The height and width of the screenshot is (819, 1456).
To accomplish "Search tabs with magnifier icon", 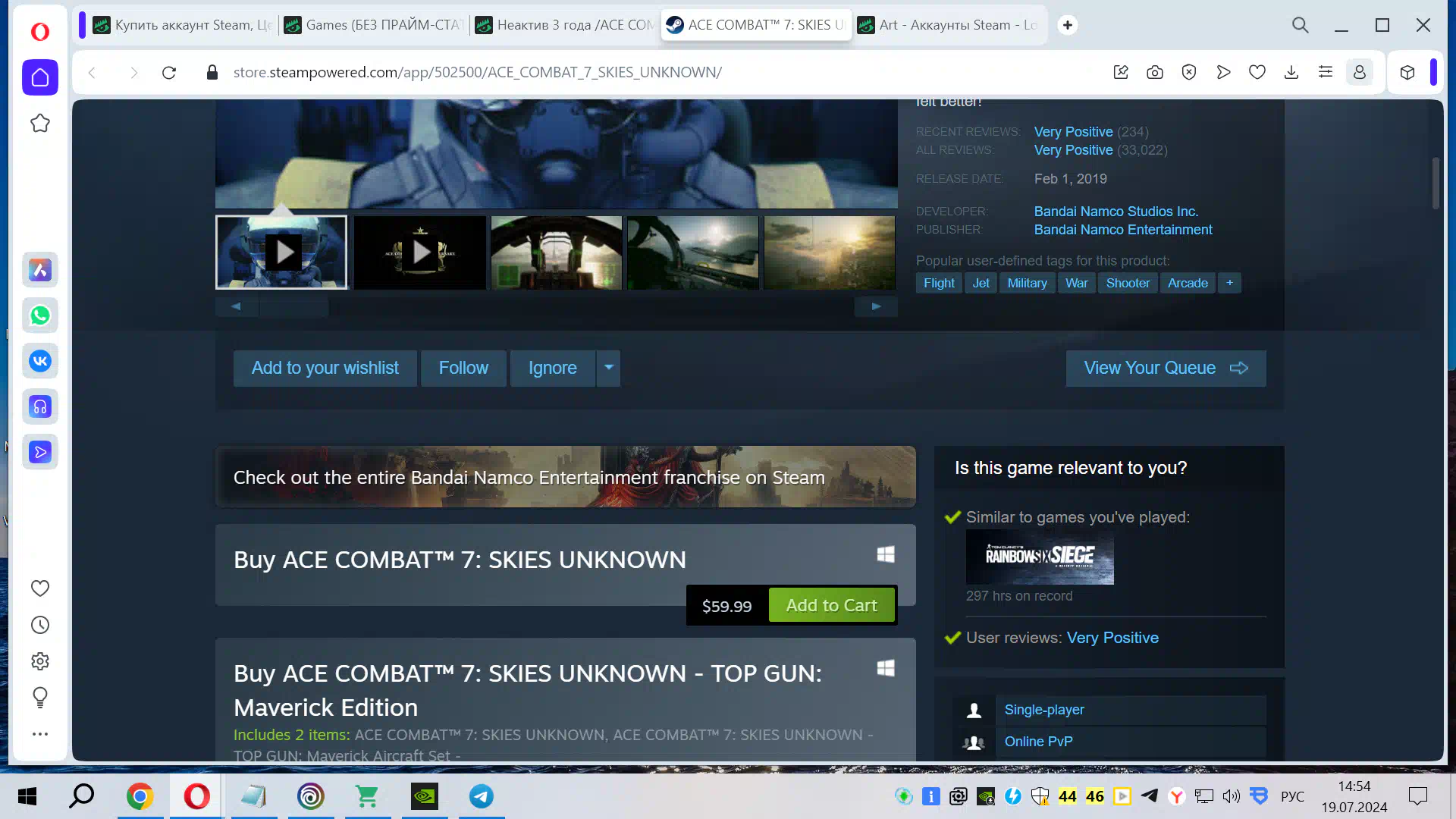I will (x=1301, y=25).
